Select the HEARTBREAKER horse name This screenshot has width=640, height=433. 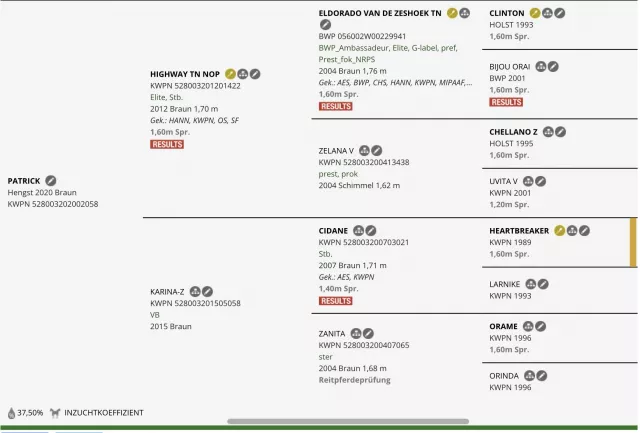pos(519,231)
